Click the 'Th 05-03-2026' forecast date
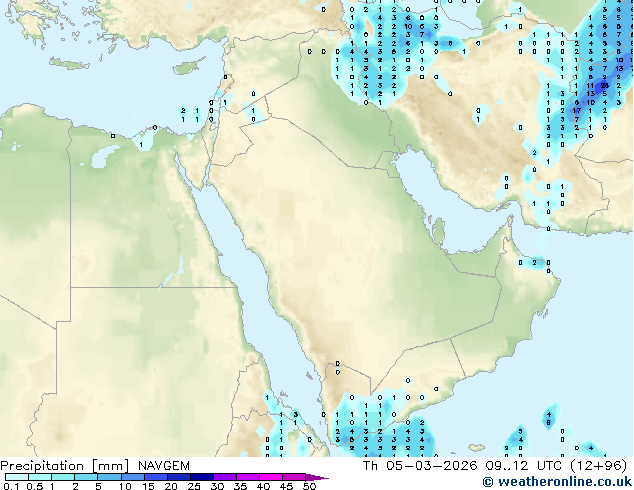This screenshot has width=634, height=490. point(420,466)
